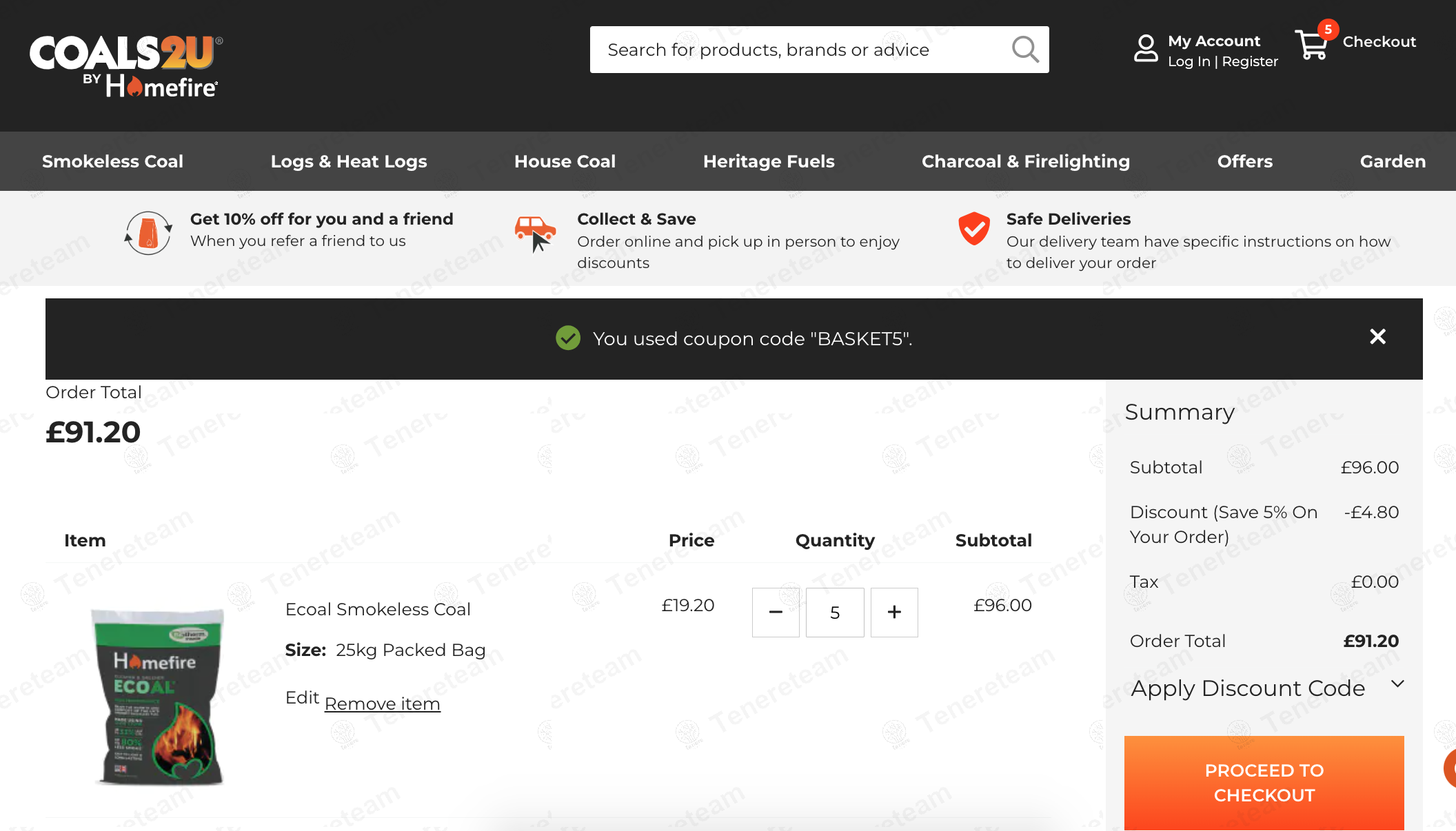Click the Summary heading
The width and height of the screenshot is (1456, 831).
point(1180,411)
